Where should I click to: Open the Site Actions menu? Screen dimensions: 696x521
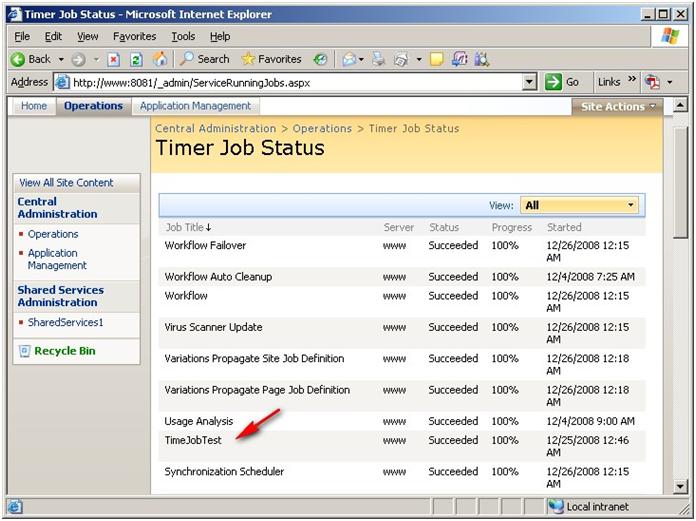(617, 107)
